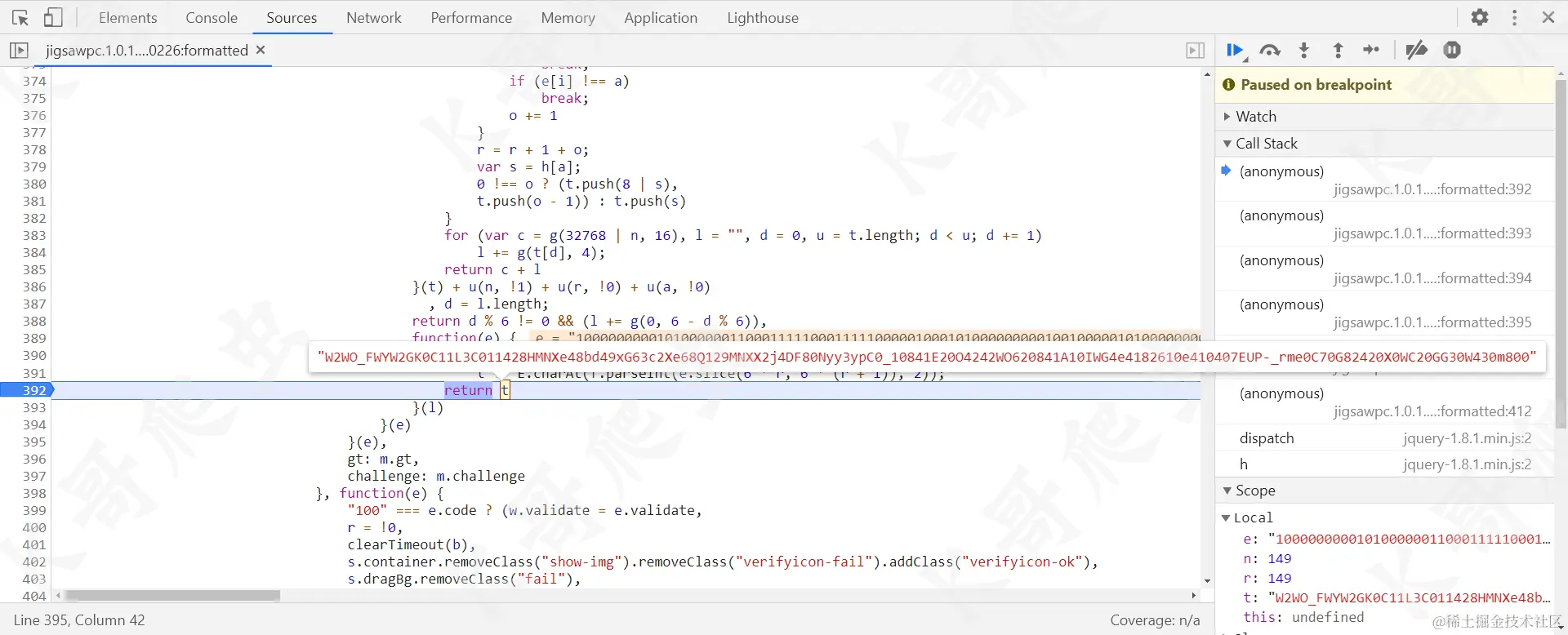Deactivate all breakpoints
The height and width of the screenshot is (635, 1568).
click(x=1416, y=51)
